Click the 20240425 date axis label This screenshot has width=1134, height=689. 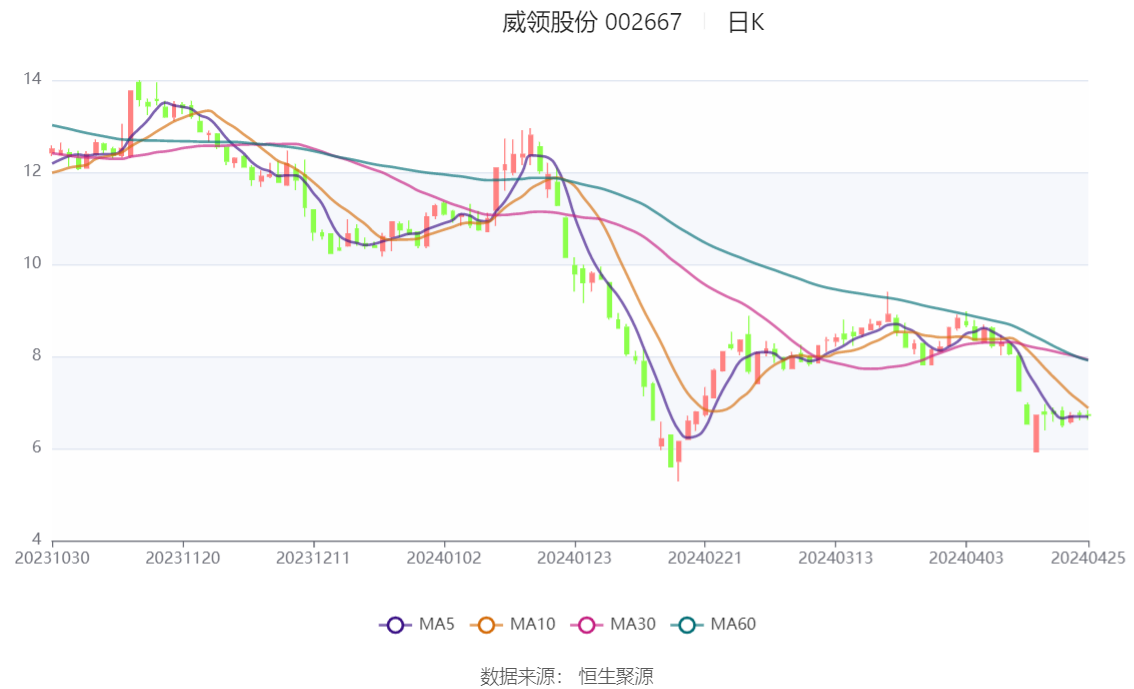coord(1088,558)
